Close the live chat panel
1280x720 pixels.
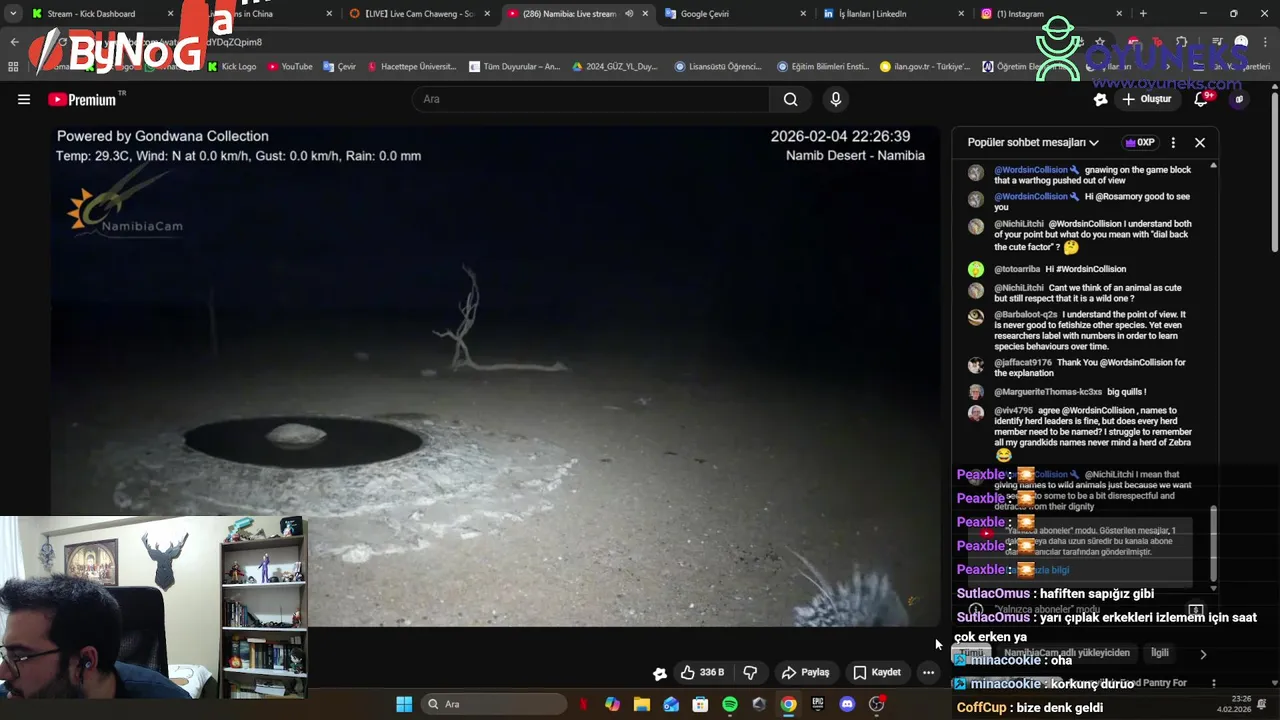[1200, 142]
